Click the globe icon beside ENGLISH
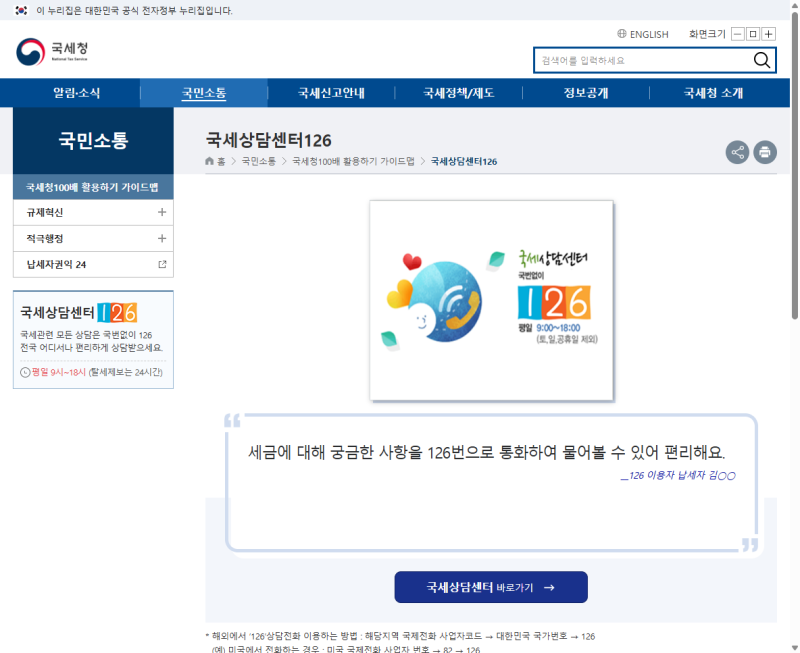This screenshot has height=653, width=800. click(621, 34)
